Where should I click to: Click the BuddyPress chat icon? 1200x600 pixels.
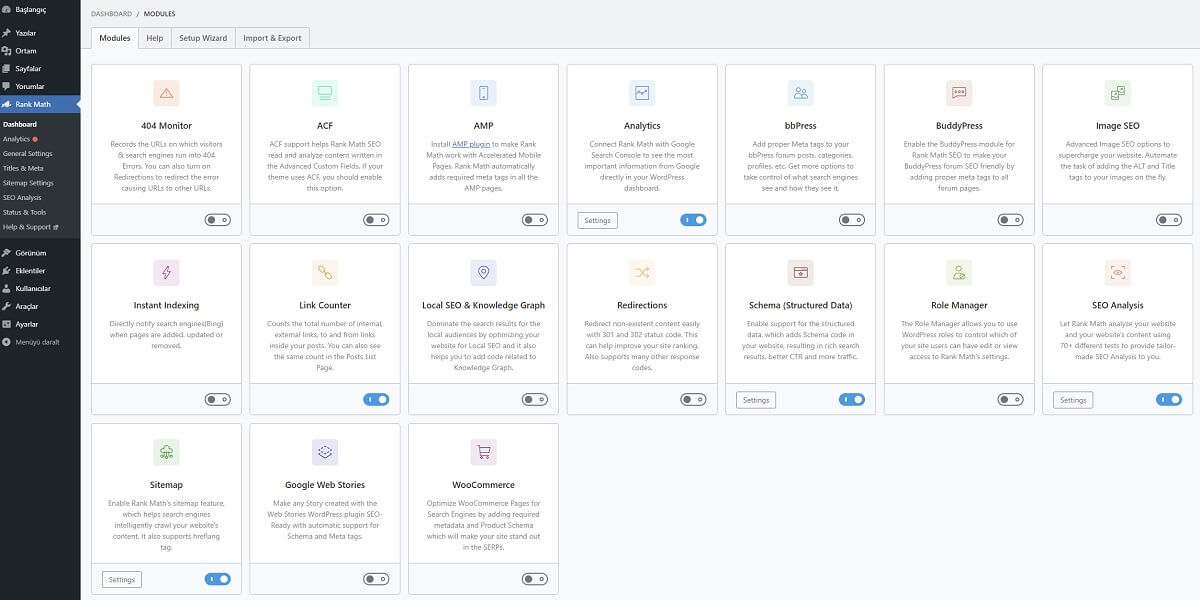click(x=959, y=93)
